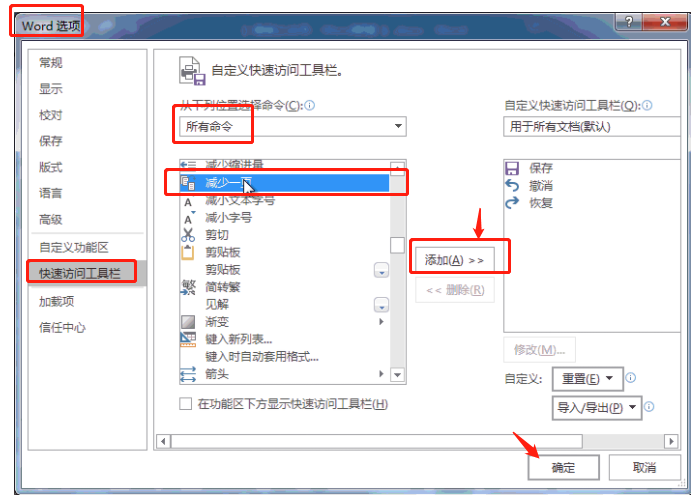Click the horizontal scrollbar right arrow

coord(671,441)
